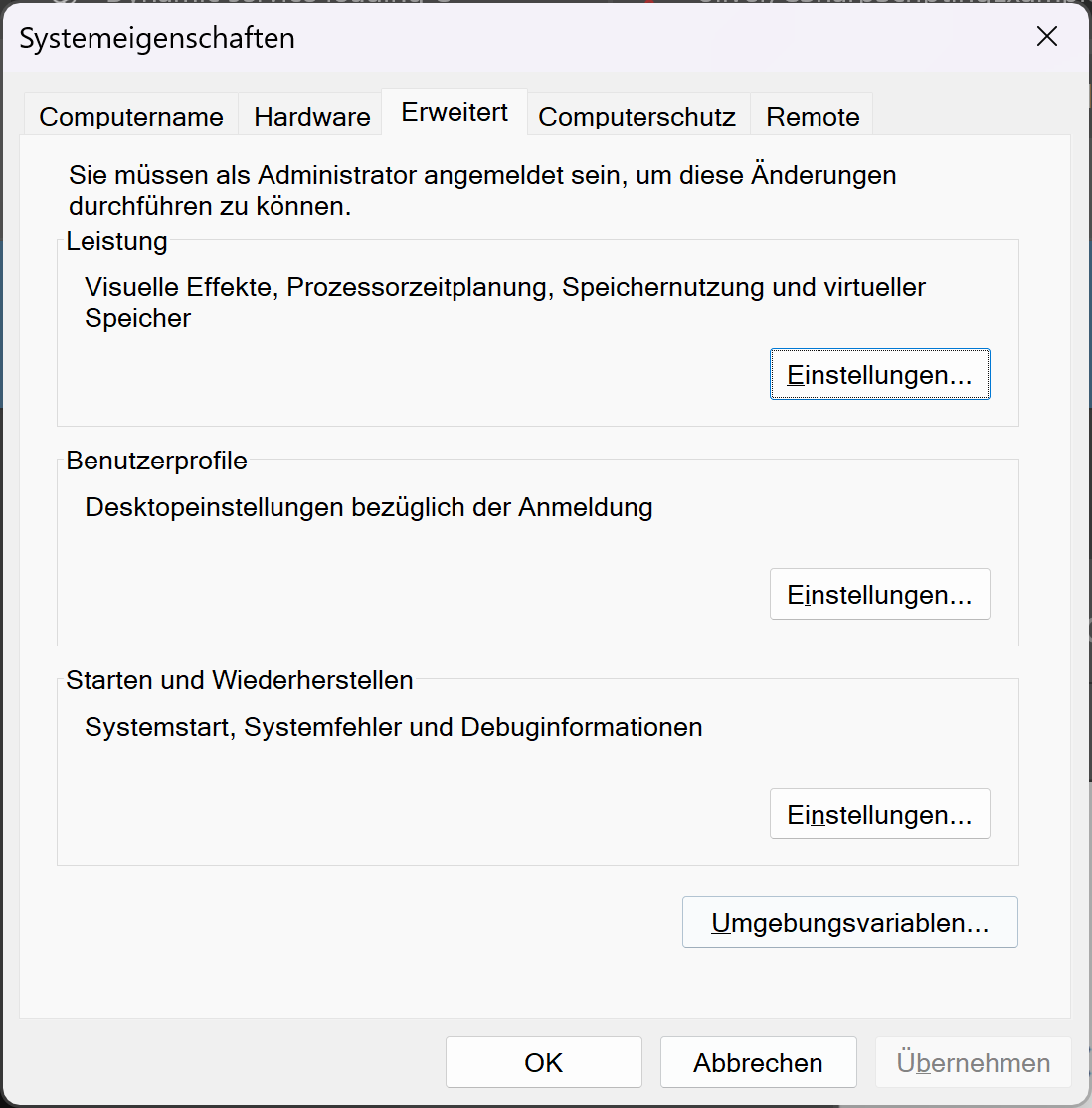
Task: Close the Systemeigenschaften window
Action: point(1046,38)
